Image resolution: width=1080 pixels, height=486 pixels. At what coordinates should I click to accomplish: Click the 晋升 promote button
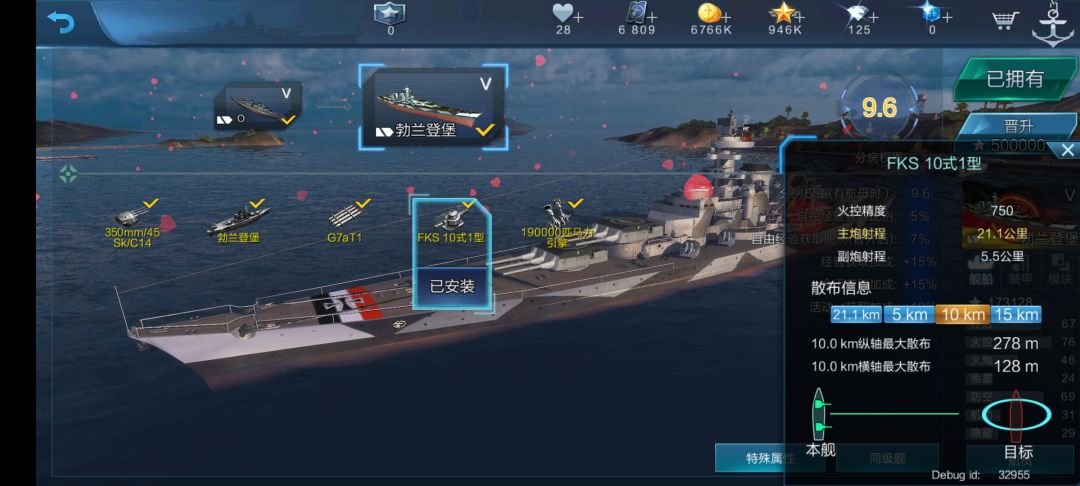(x=1015, y=127)
